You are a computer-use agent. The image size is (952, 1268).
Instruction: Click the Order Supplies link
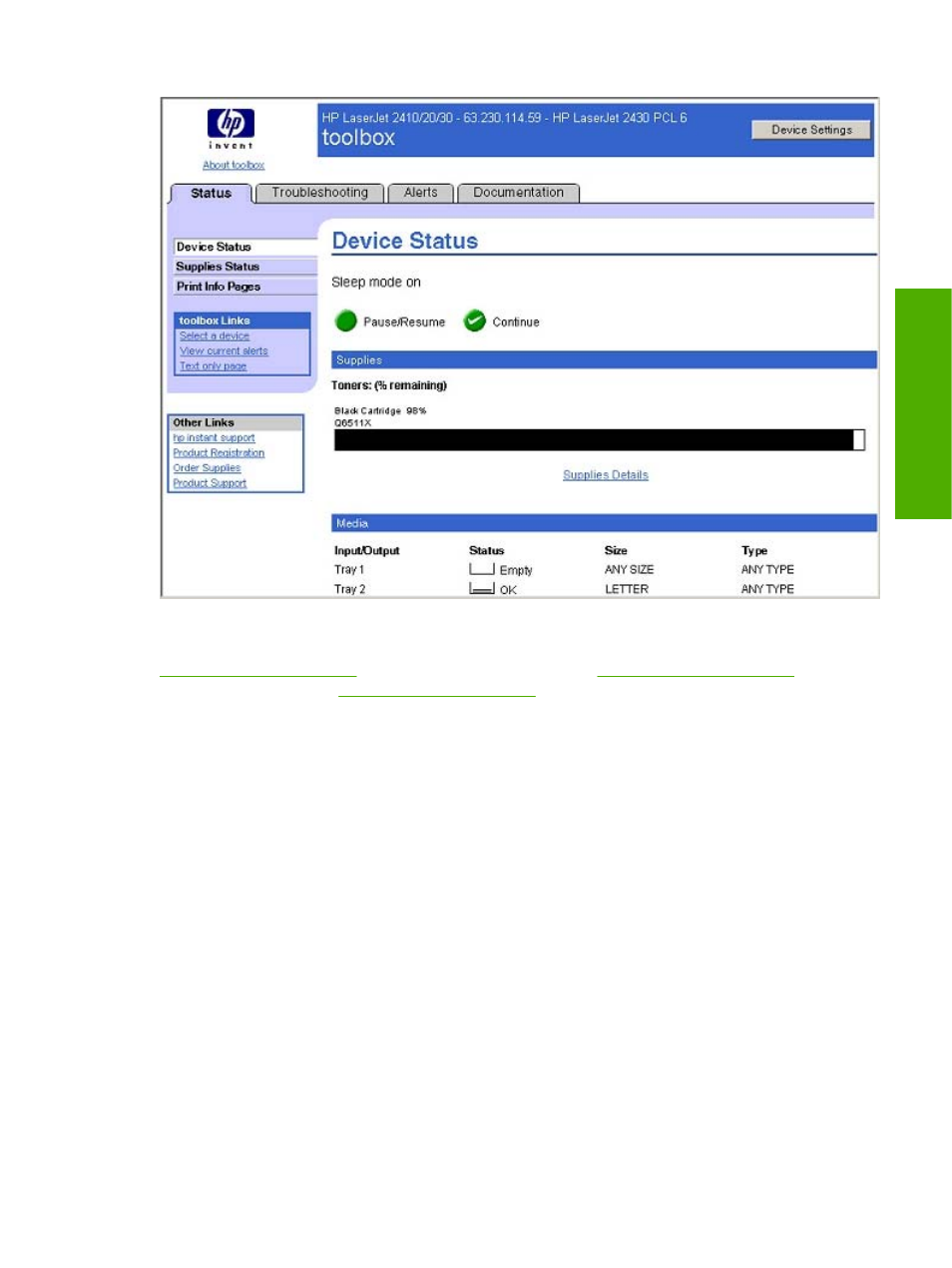[x=207, y=468]
